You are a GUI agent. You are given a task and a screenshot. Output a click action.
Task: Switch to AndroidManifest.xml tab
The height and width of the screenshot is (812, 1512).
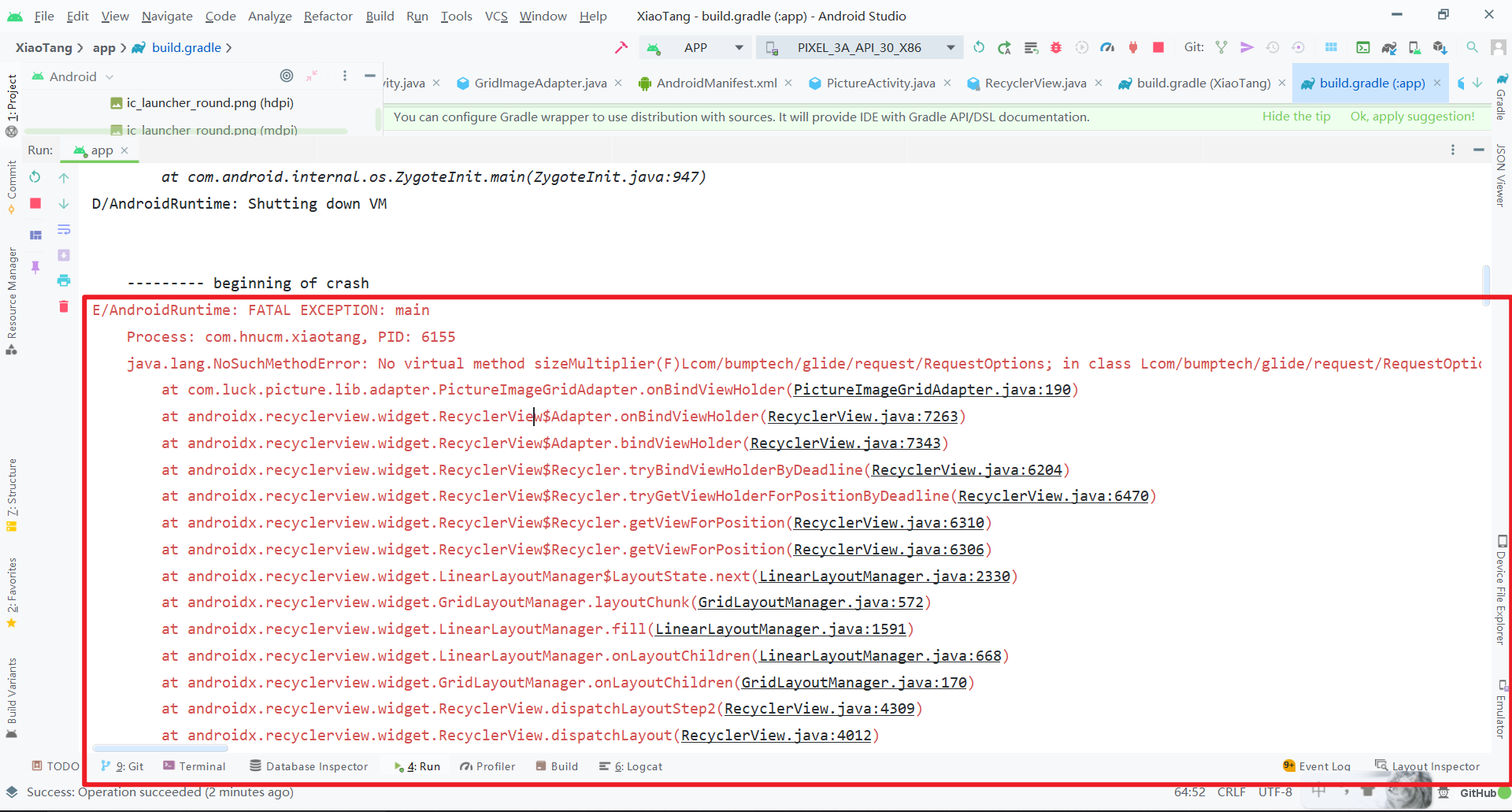click(x=716, y=83)
